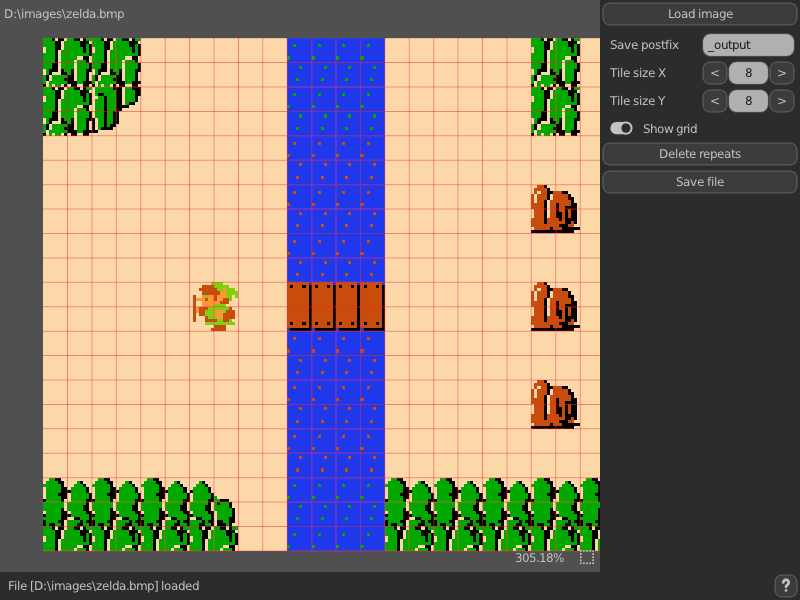
Task: Click the fit-to-view dashed square icon
Action: [x=587, y=558]
